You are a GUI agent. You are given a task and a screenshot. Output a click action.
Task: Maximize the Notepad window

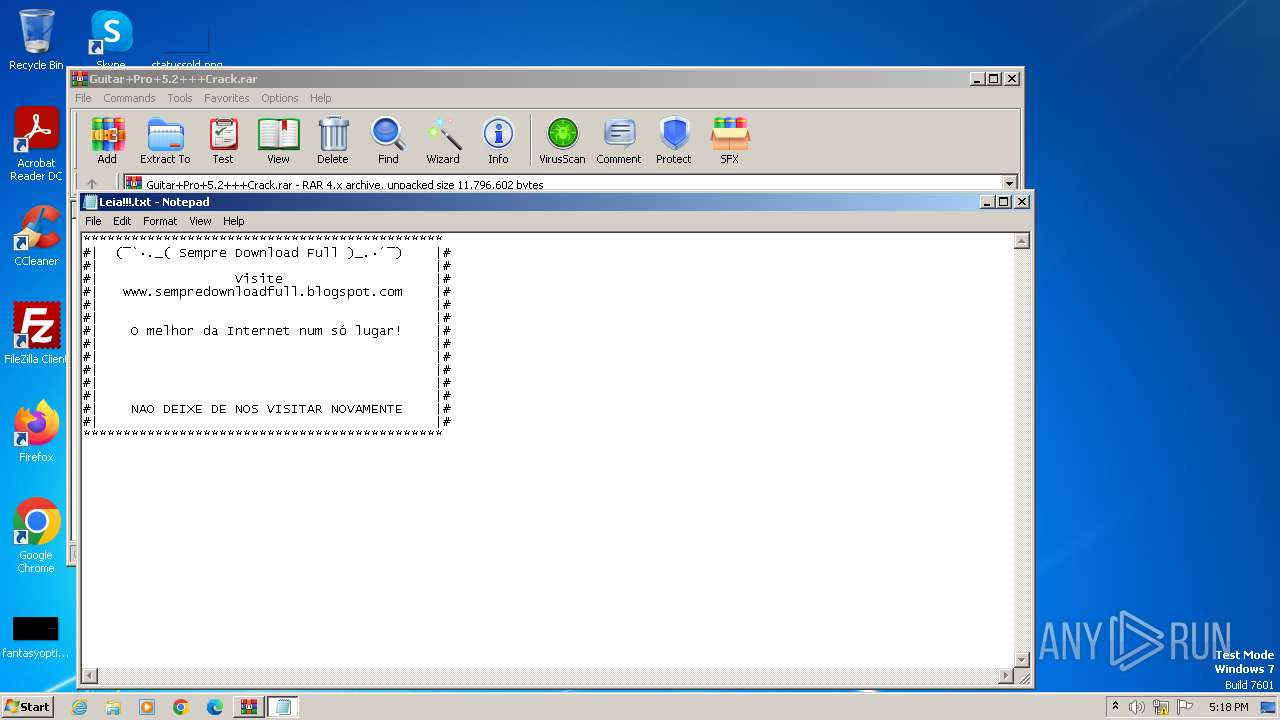coord(1004,202)
